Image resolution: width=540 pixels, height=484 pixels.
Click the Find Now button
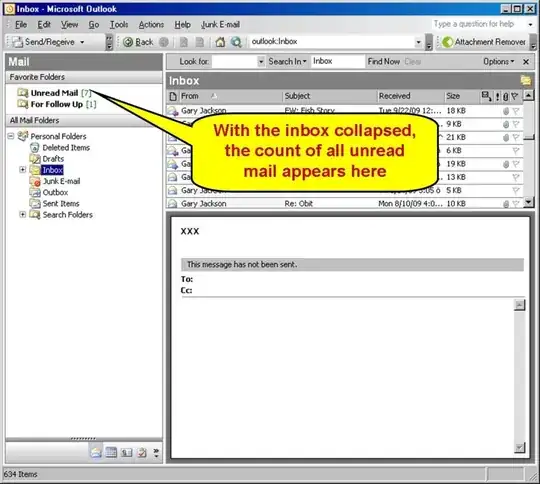(x=384, y=62)
